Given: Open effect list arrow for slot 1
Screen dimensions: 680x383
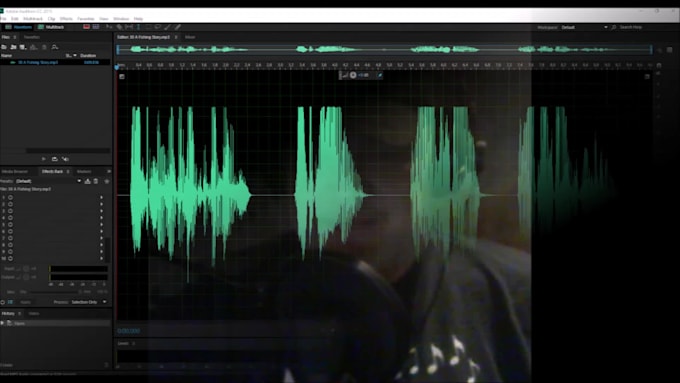Looking at the screenshot, I should (x=102, y=197).
